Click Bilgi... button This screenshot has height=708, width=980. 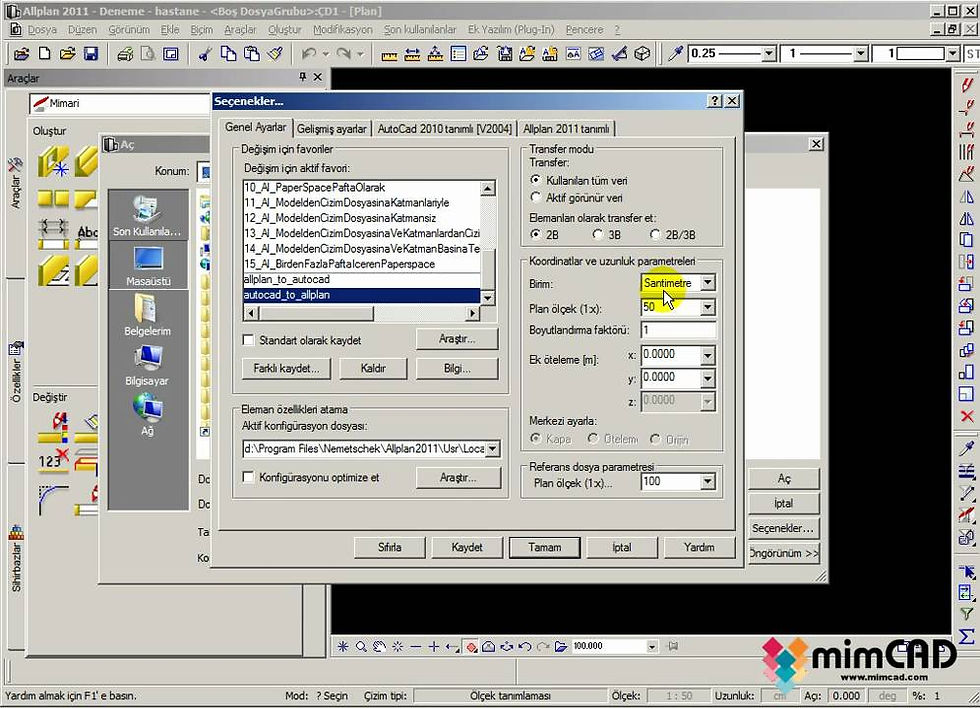458,368
